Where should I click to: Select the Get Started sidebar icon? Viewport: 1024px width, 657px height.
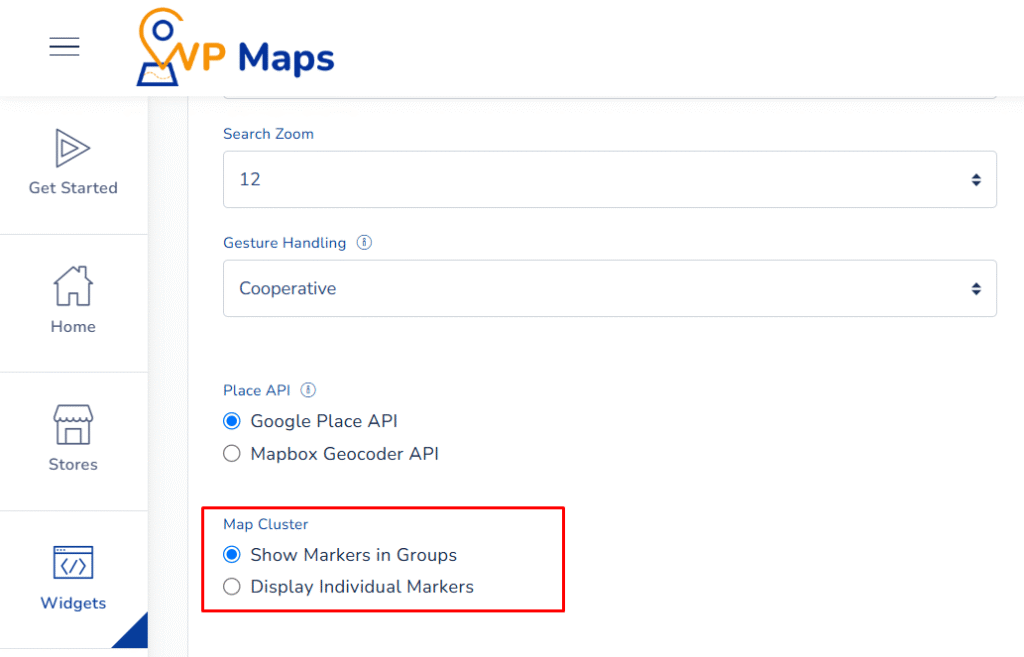point(72,148)
